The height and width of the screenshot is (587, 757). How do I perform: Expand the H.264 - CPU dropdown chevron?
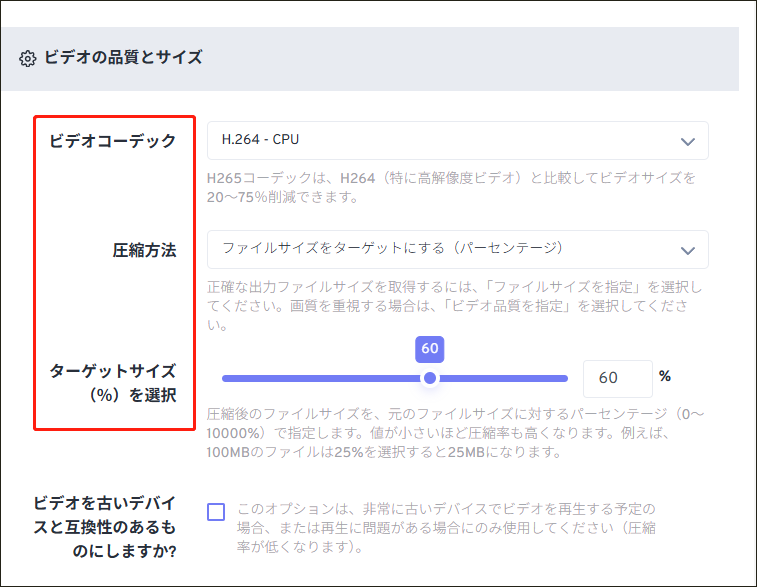point(687,141)
